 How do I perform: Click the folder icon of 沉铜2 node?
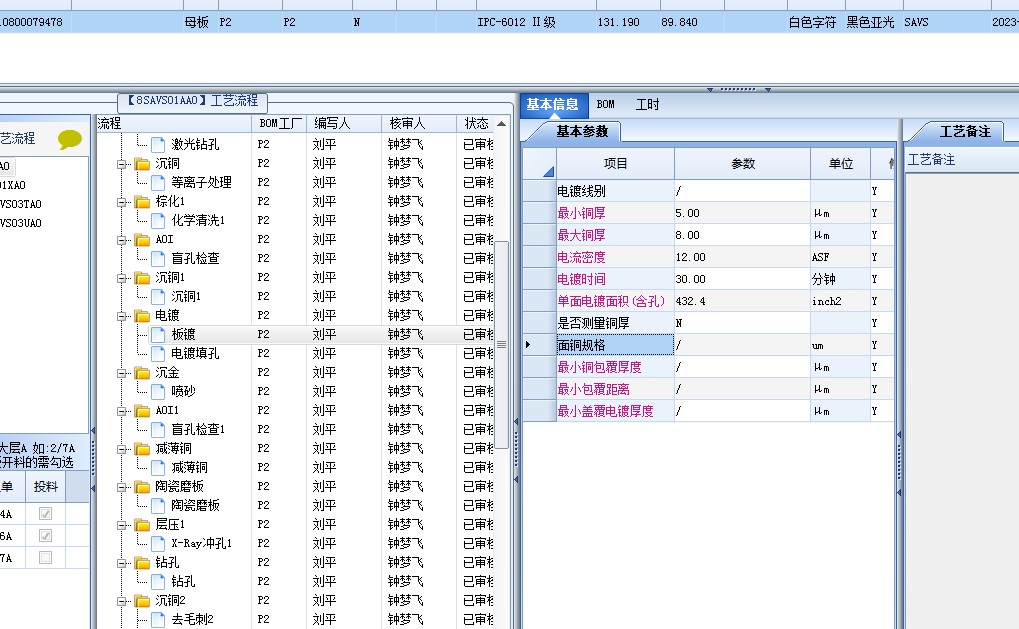pos(142,600)
